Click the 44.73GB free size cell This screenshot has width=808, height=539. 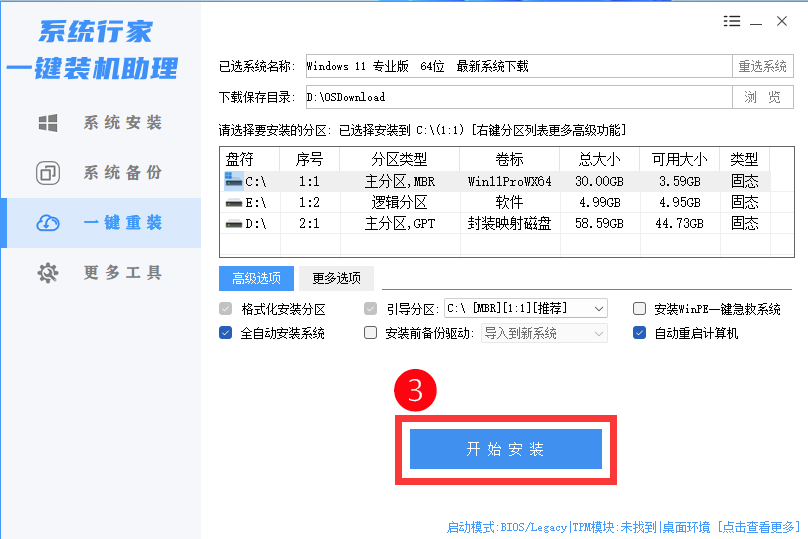[680, 224]
